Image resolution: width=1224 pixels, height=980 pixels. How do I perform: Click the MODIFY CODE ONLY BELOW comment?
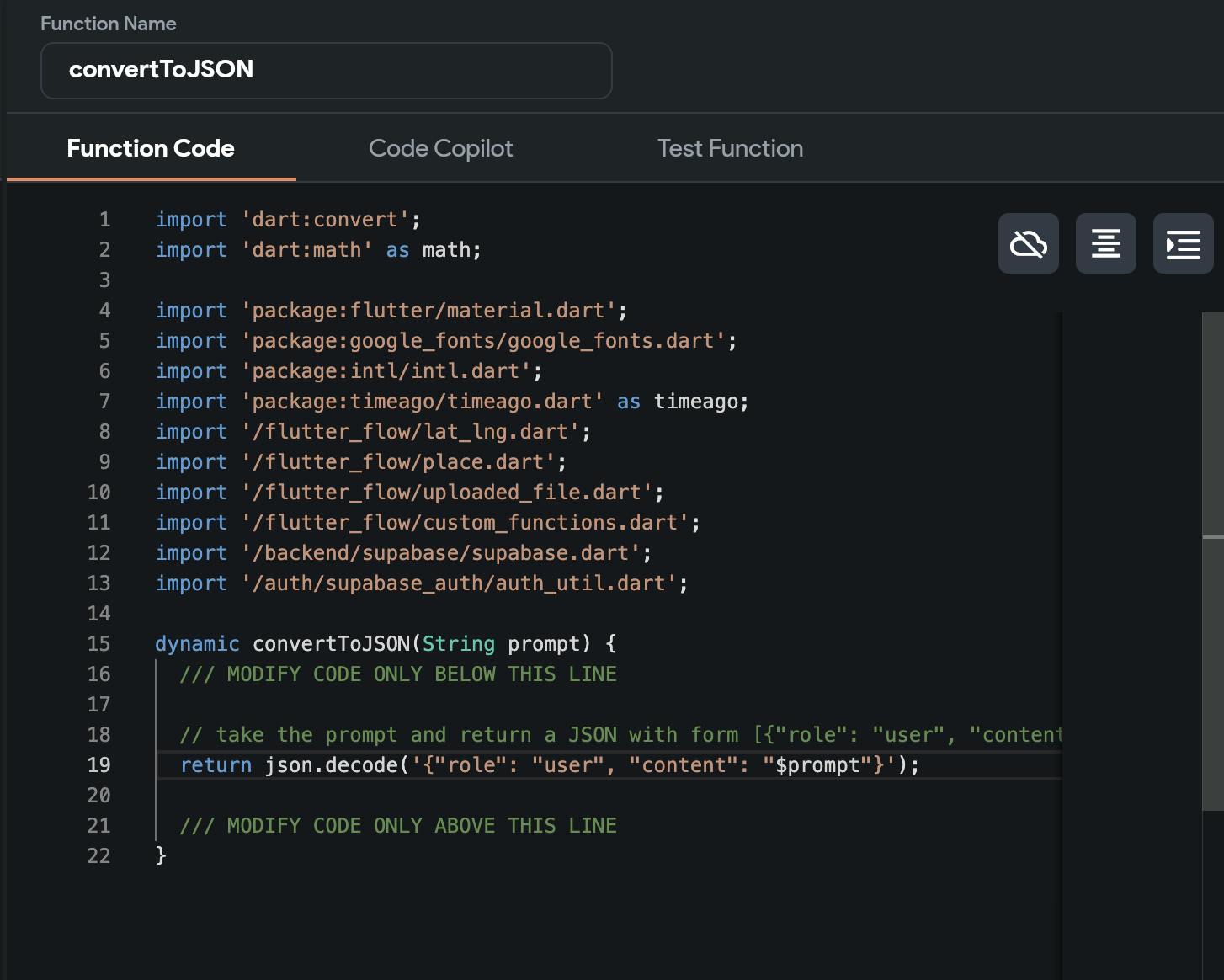pos(397,674)
